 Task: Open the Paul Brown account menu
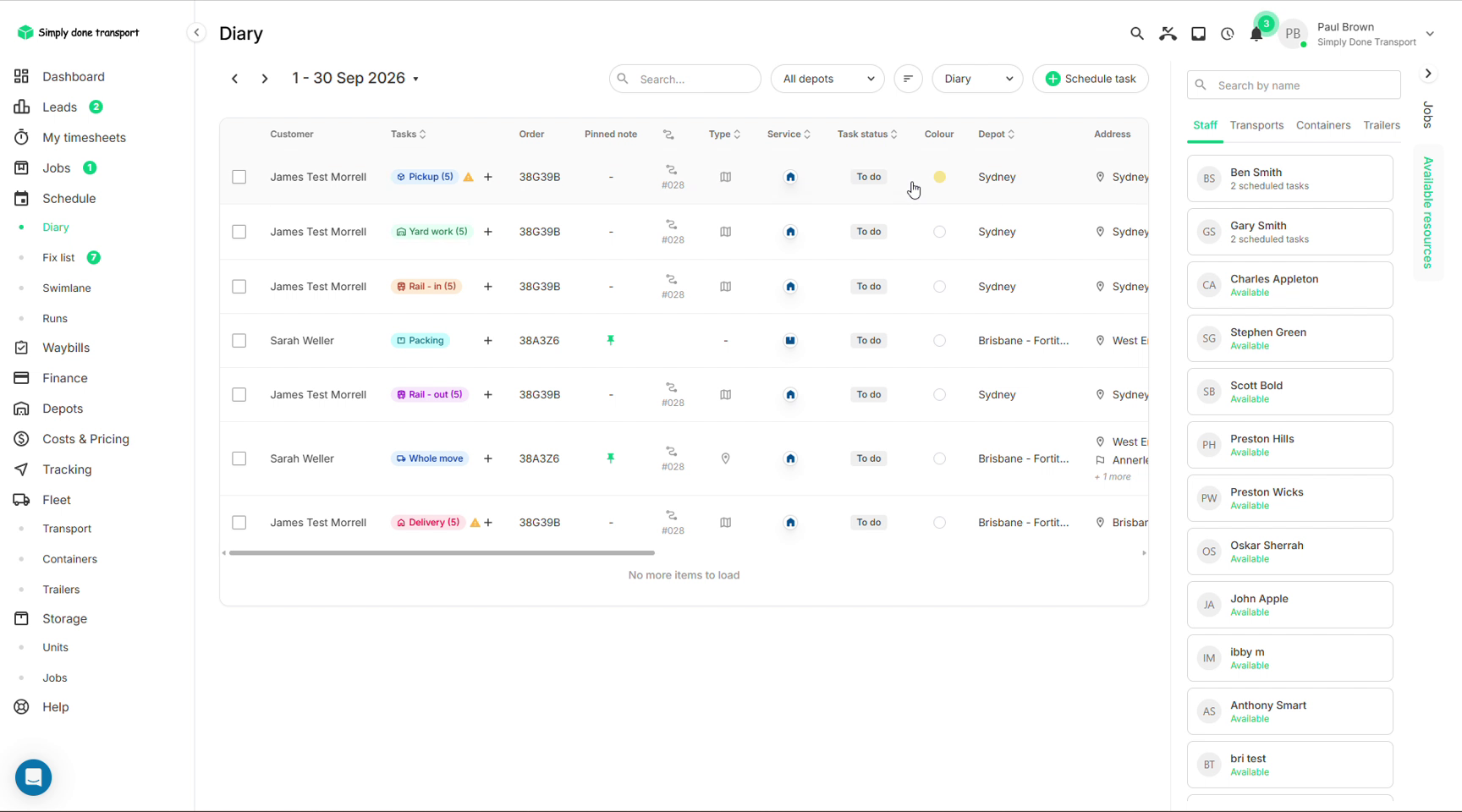(x=1359, y=34)
